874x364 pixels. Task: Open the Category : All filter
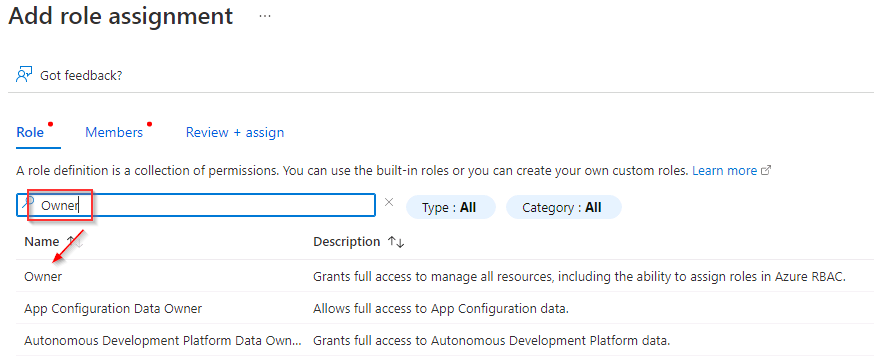click(x=564, y=207)
